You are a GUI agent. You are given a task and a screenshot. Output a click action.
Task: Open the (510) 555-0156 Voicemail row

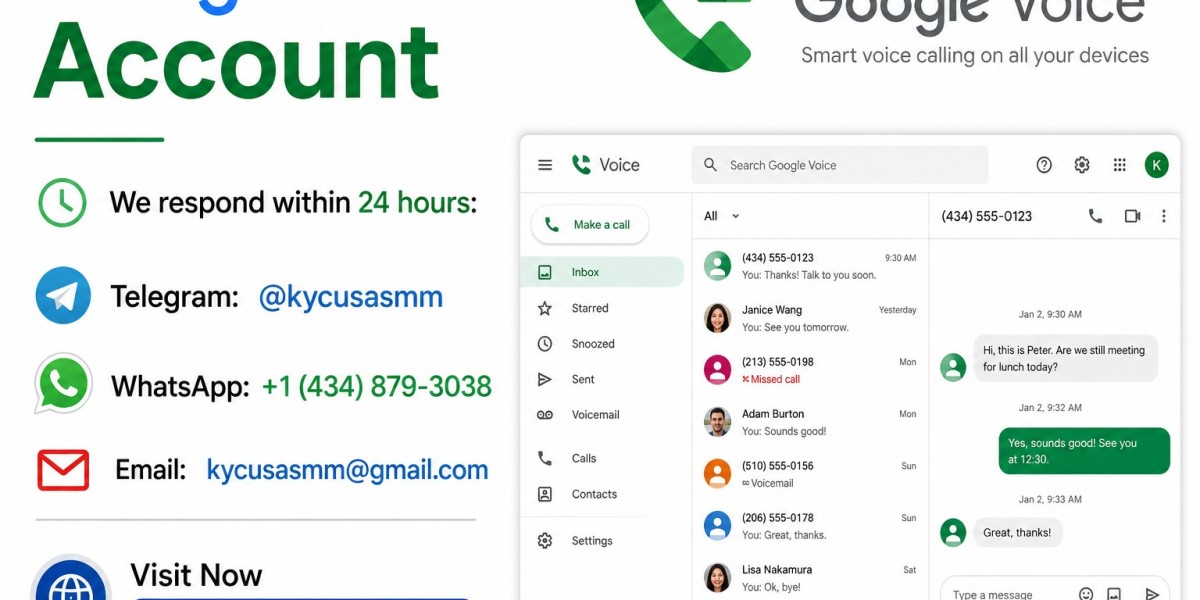810,474
